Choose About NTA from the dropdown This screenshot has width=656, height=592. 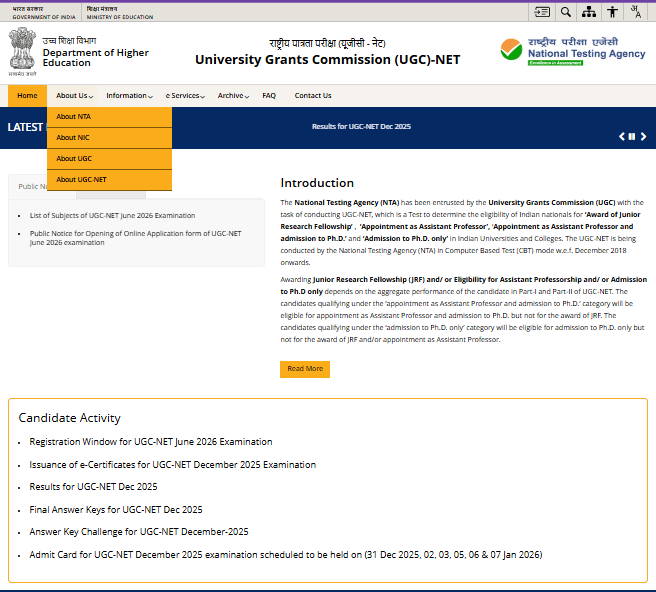click(x=109, y=117)
